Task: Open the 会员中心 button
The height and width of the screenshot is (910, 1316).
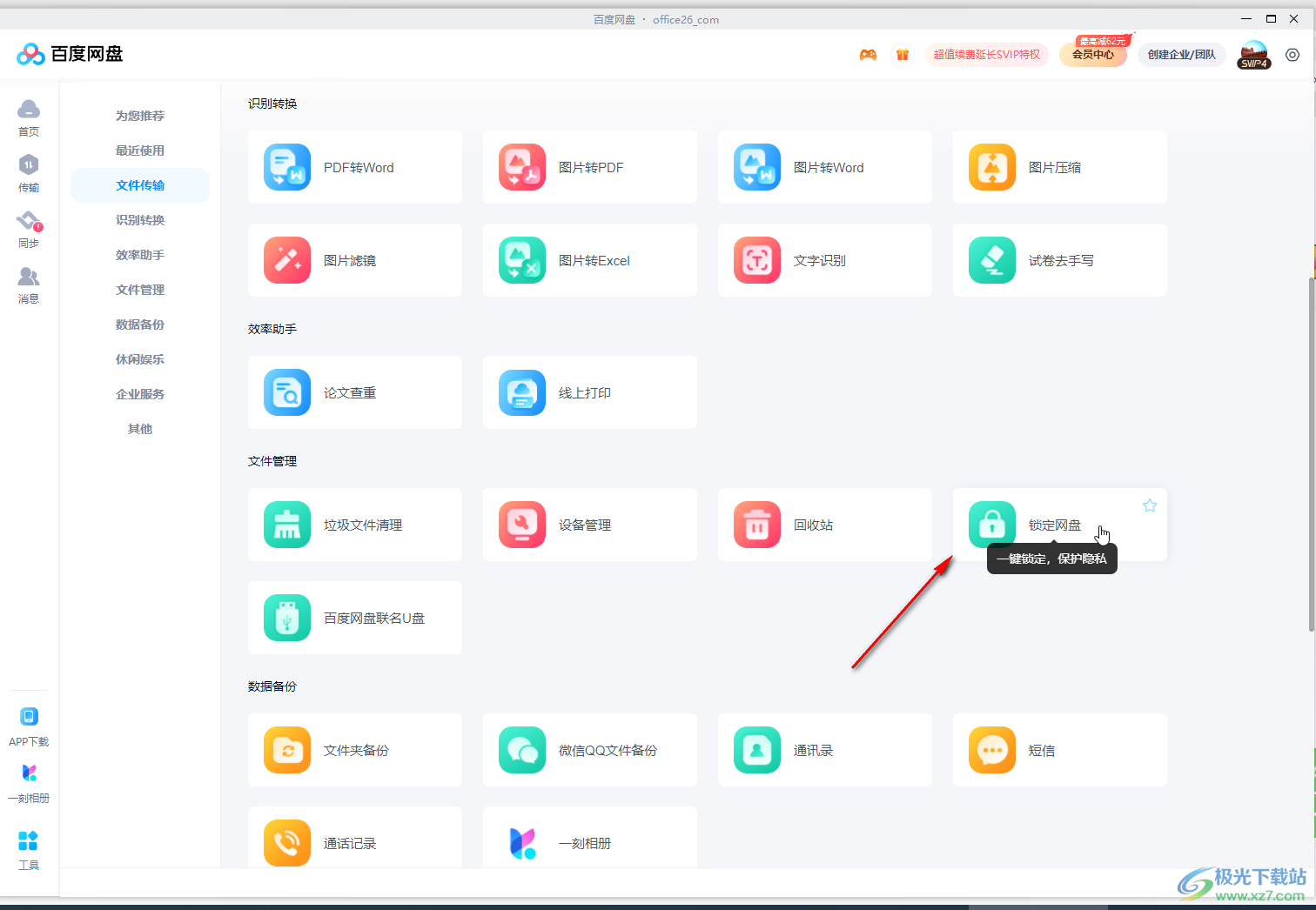Action: pyautogui.click(x=1093, y=55)
